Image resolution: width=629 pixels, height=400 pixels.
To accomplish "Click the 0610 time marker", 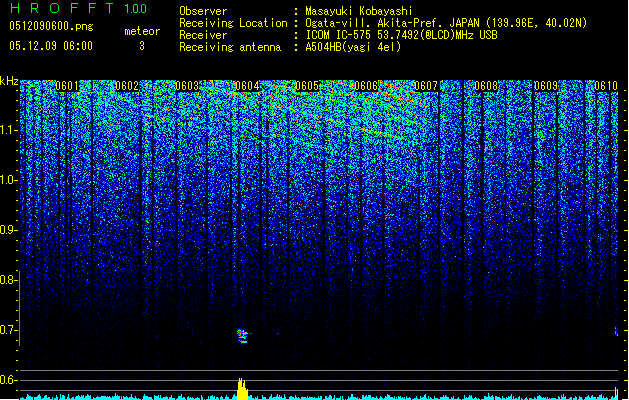I will click(x=606, y=86).
